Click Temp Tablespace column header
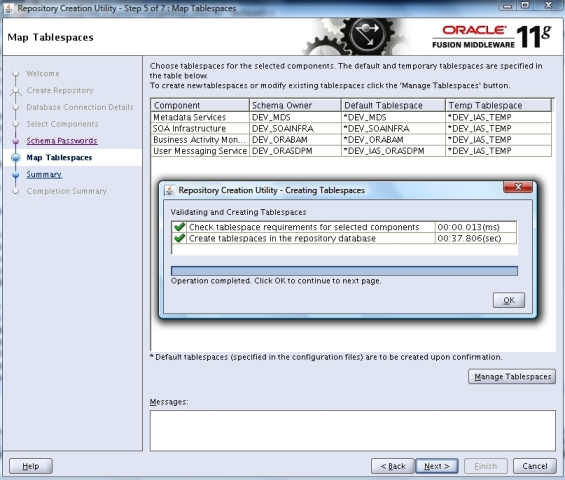 click(498, 105)
